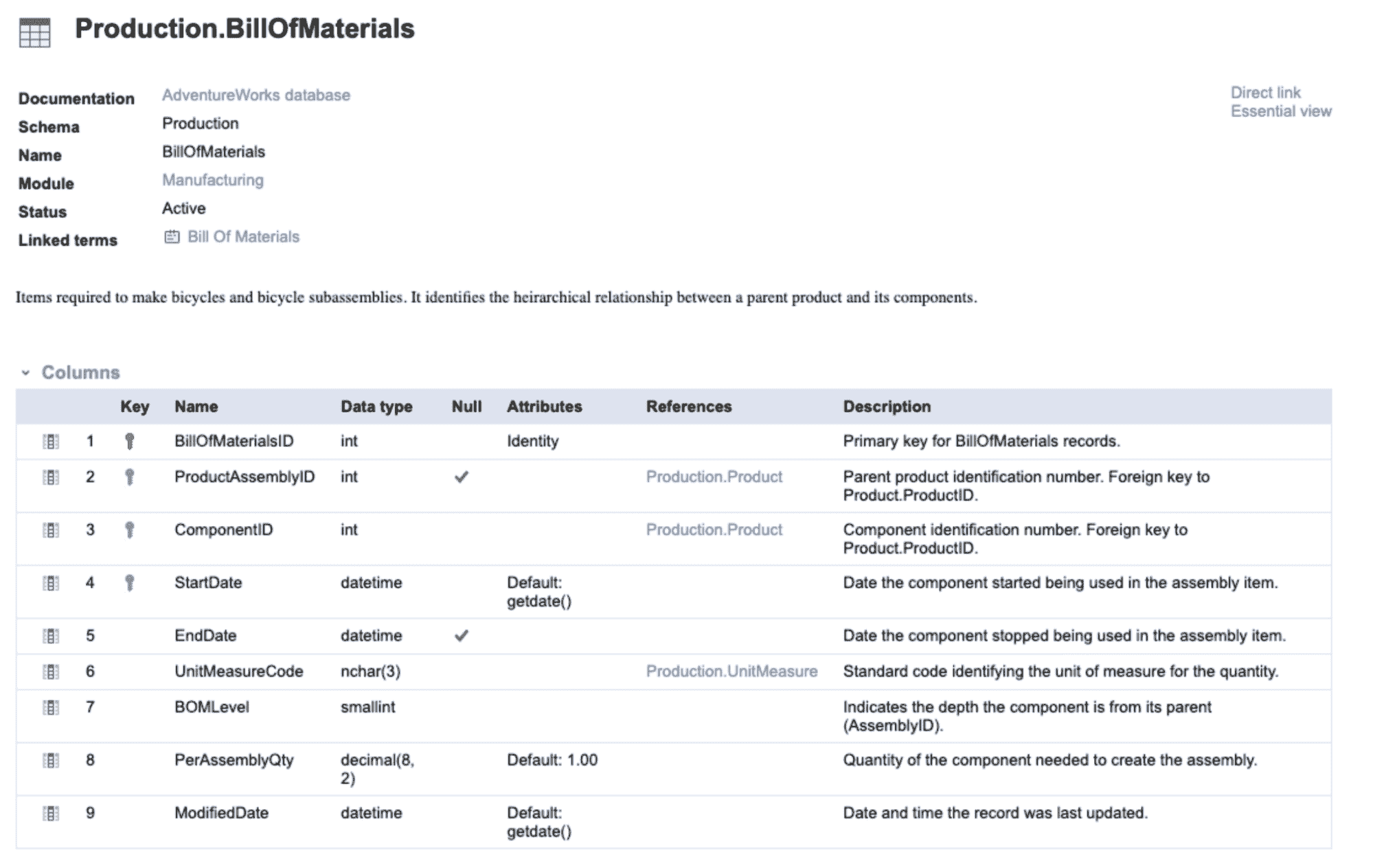Viewport: 1373px width, 868px height.
Task: Click the nullable checkmark in ProductAssemblyID row
Action: click(462, 477)
